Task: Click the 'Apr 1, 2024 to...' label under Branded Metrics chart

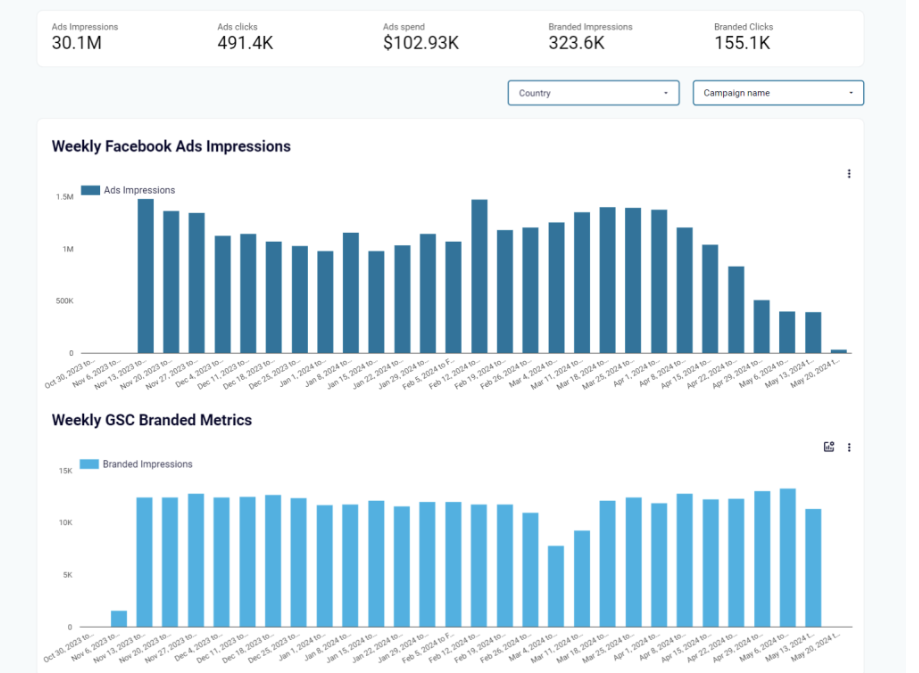Action: tap(634, 647)
